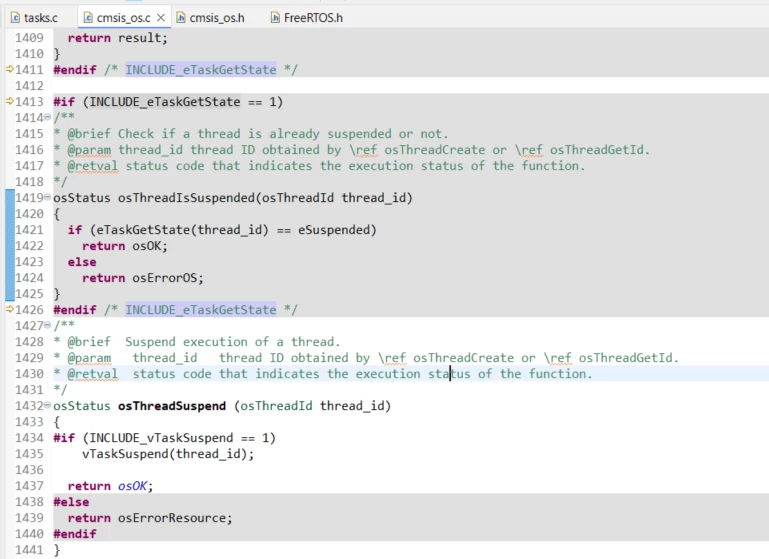The image size is (769, 559).
Task: Click the eSuspended identifier
Action: 333,230
